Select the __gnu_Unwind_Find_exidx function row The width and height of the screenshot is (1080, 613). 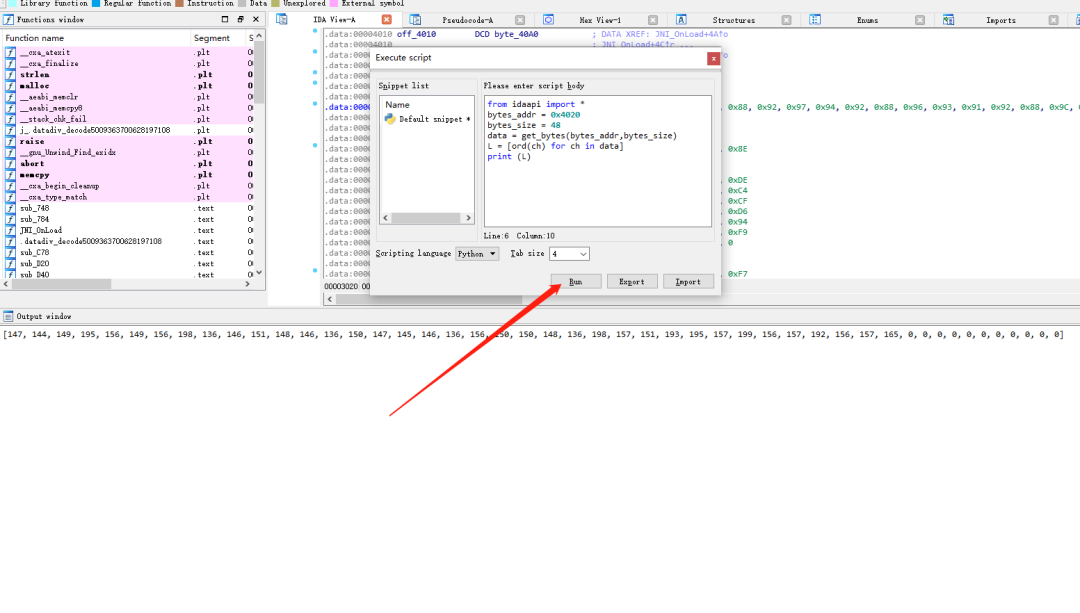pos(128,152)
